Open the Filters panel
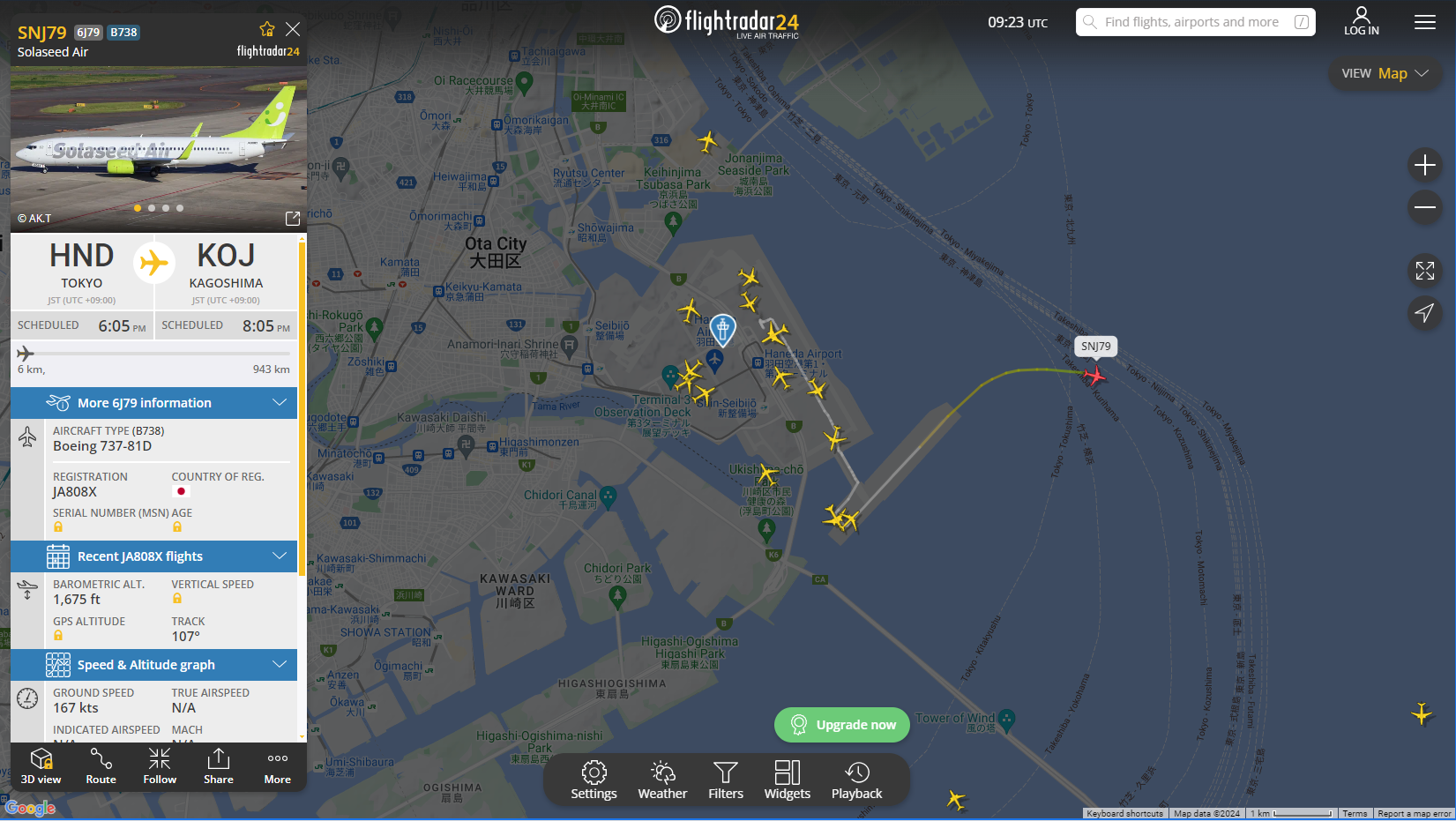This screenshot has width=1456, height=821. coord(726,780)
